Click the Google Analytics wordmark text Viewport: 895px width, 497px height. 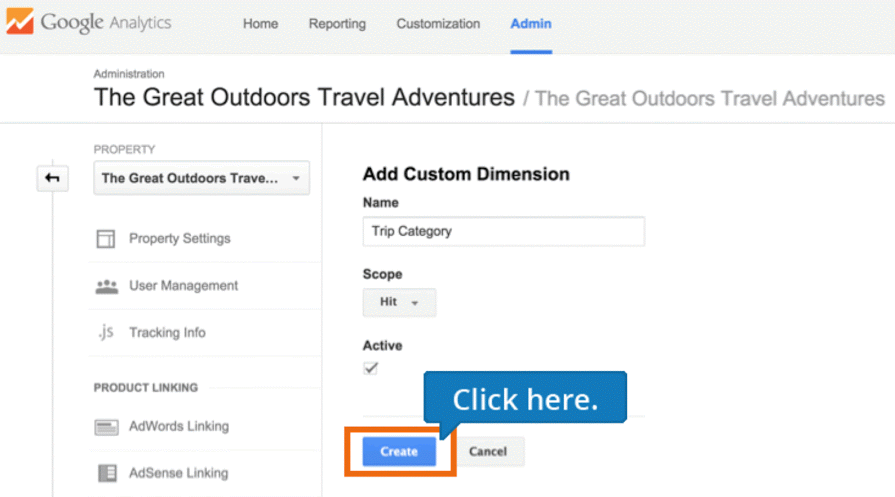(106, 23)
